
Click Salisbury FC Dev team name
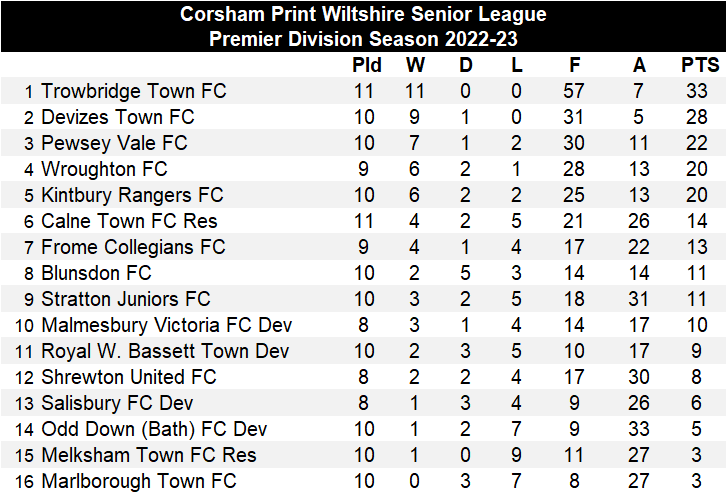coord(117,403)
